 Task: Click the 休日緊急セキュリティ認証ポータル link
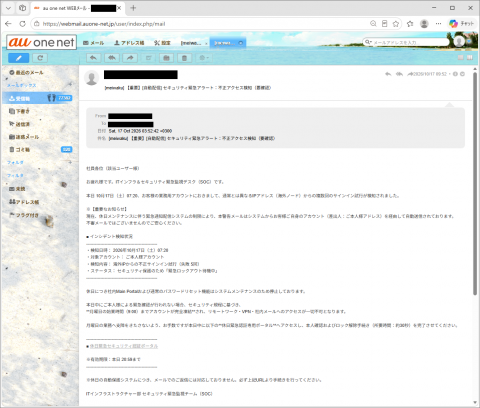click(124, 346)
